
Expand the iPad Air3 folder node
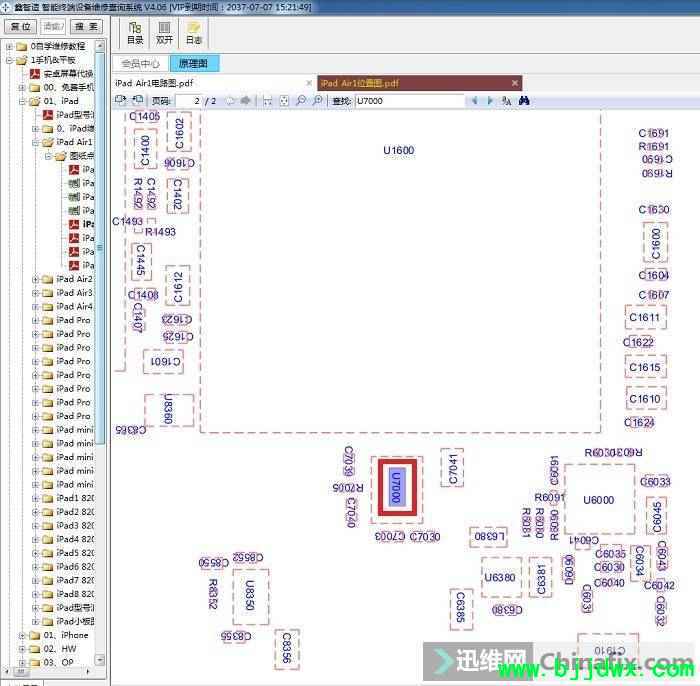point(35,293)
